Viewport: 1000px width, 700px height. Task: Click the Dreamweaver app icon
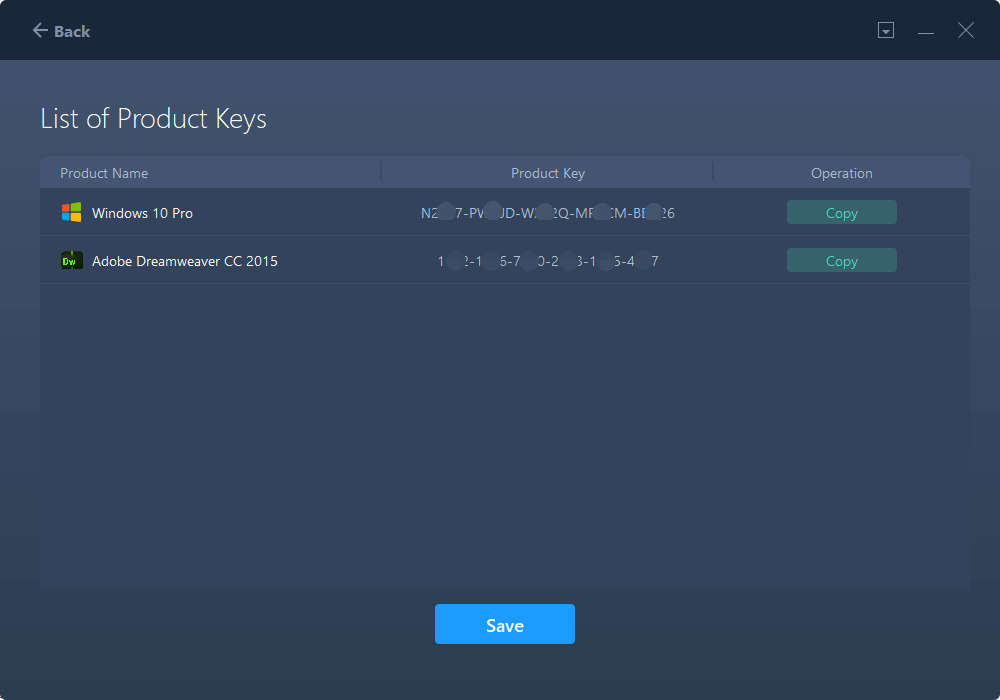click(x=71, y=261)
